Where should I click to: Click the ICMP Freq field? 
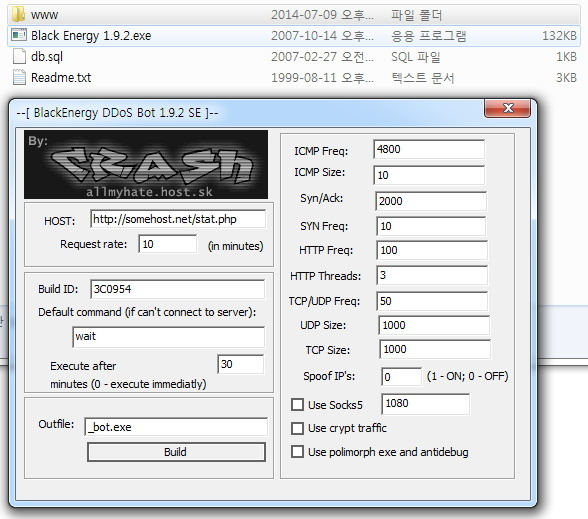(429, 149)
